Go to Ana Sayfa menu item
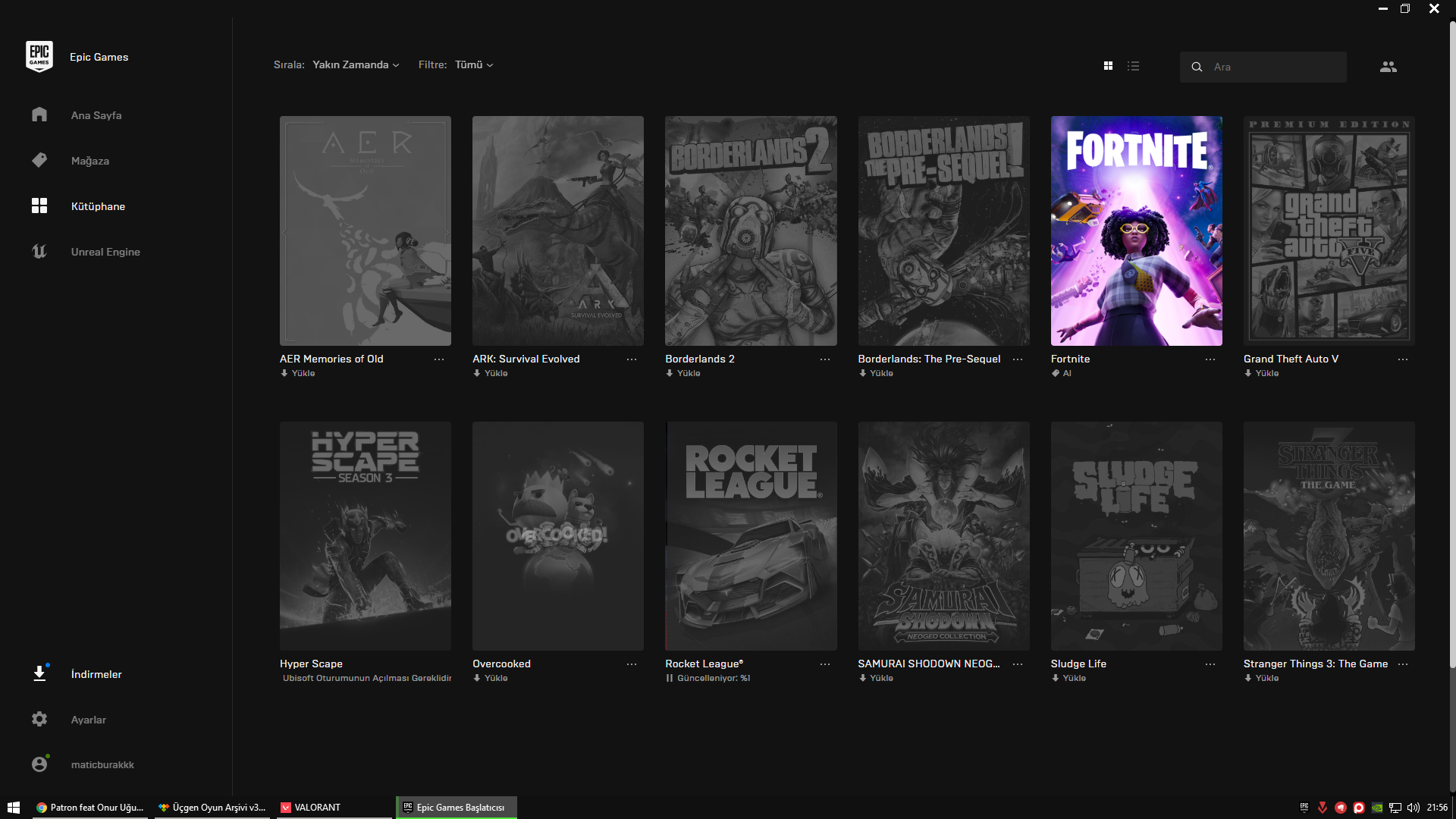 click(96, 115)
